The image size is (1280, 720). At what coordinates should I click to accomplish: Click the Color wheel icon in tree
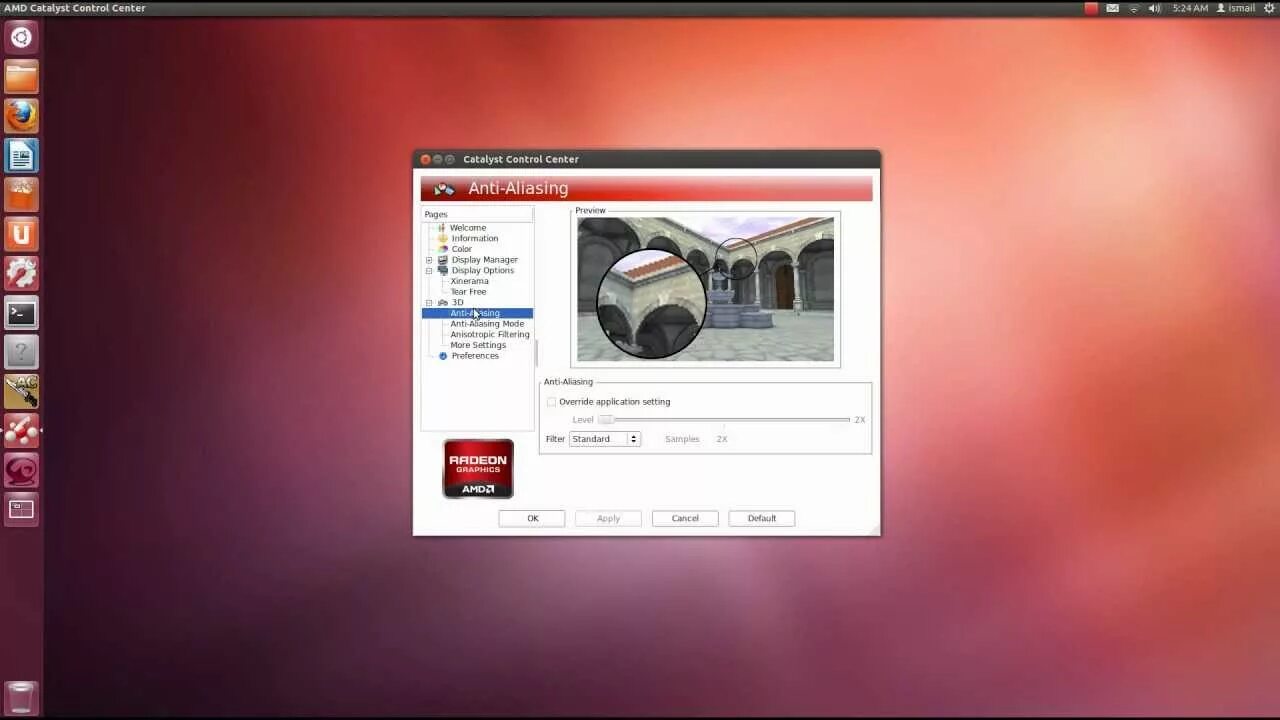click(x=442, y=249)
